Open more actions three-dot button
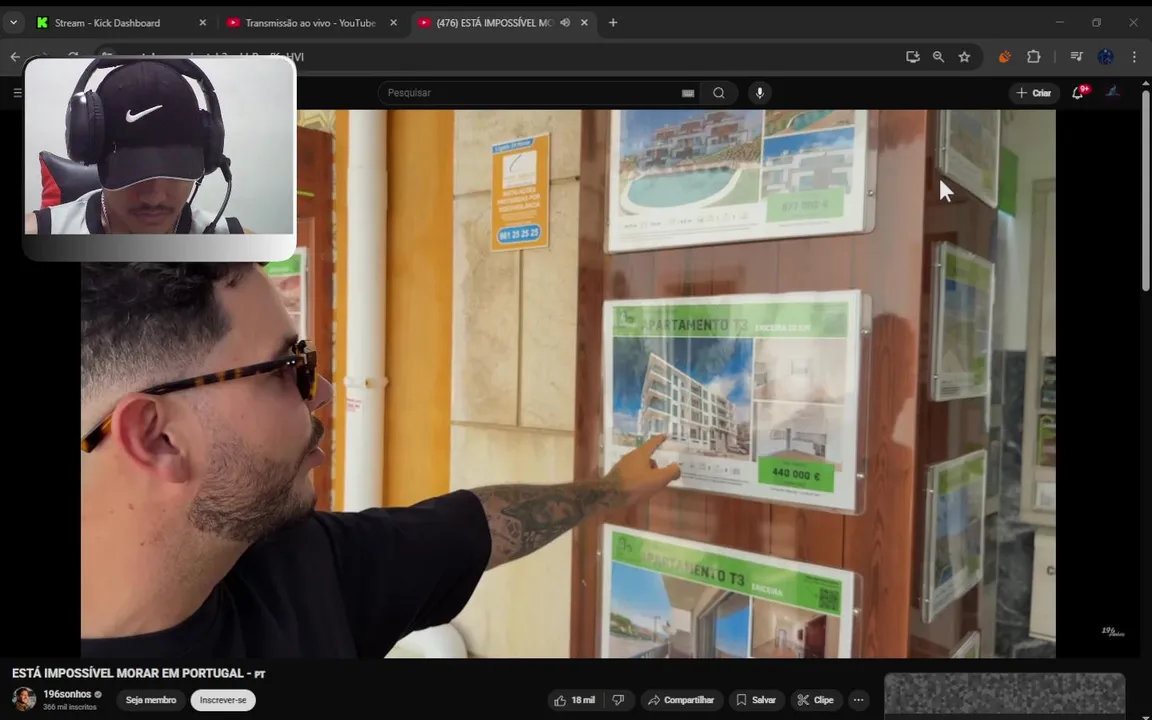The image size is (1152, 720). tap(858, 700)
